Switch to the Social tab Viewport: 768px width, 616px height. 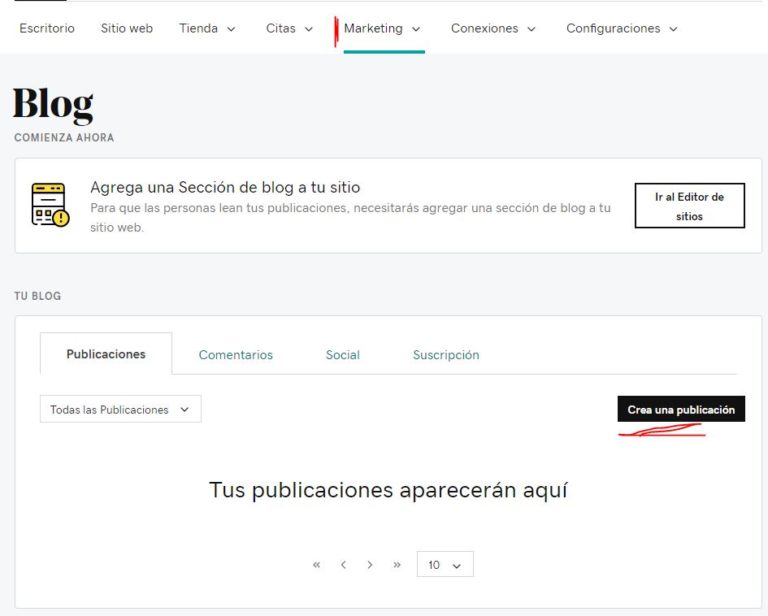click(x=343, y=355)
